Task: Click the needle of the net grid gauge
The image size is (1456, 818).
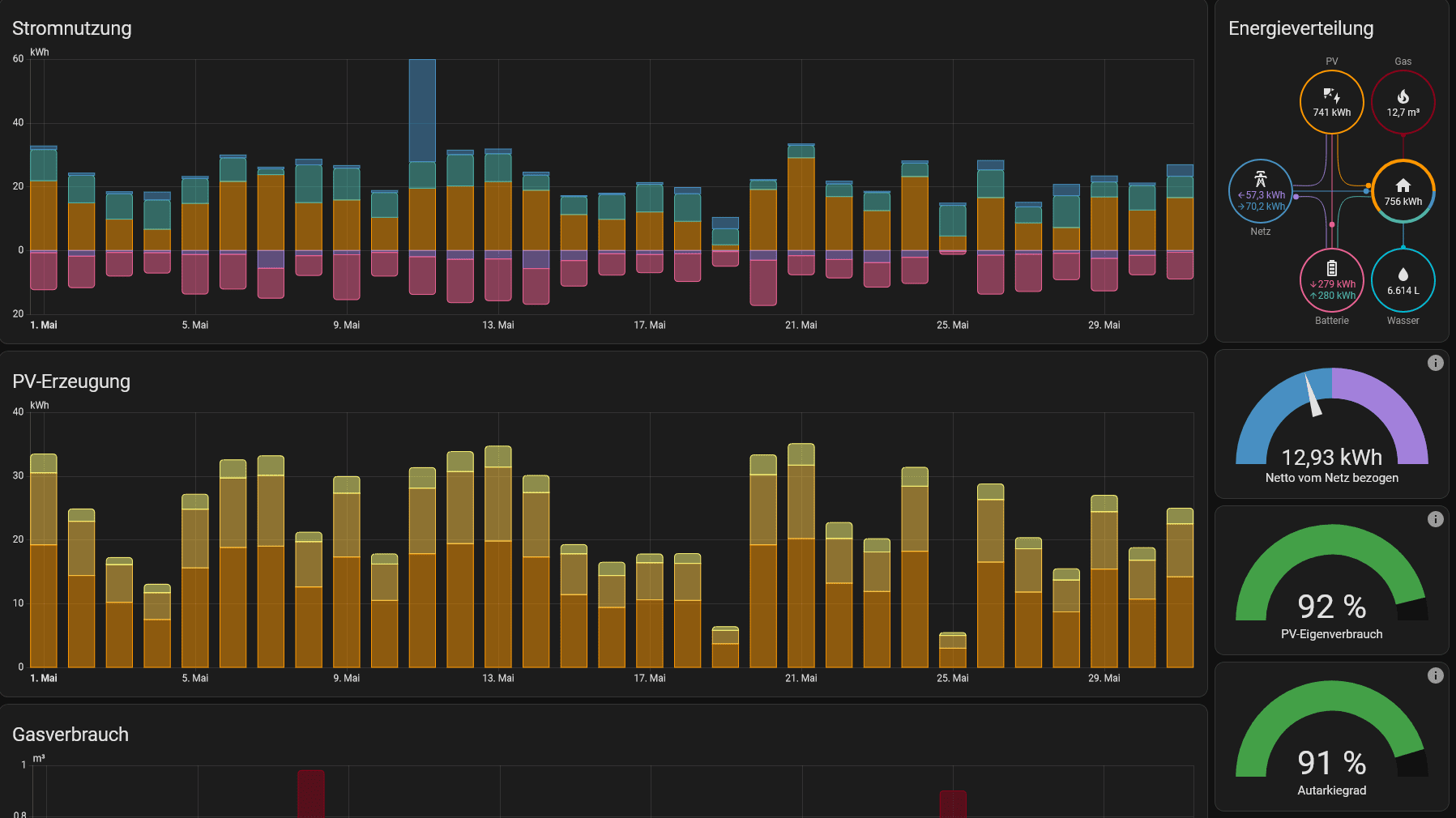Action: [1313, 395]
